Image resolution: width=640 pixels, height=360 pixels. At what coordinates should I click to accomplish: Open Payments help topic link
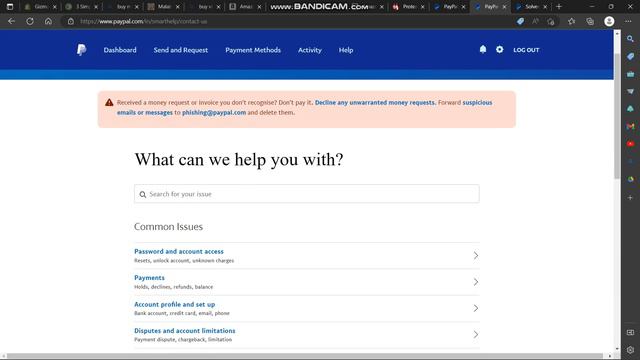149,278
